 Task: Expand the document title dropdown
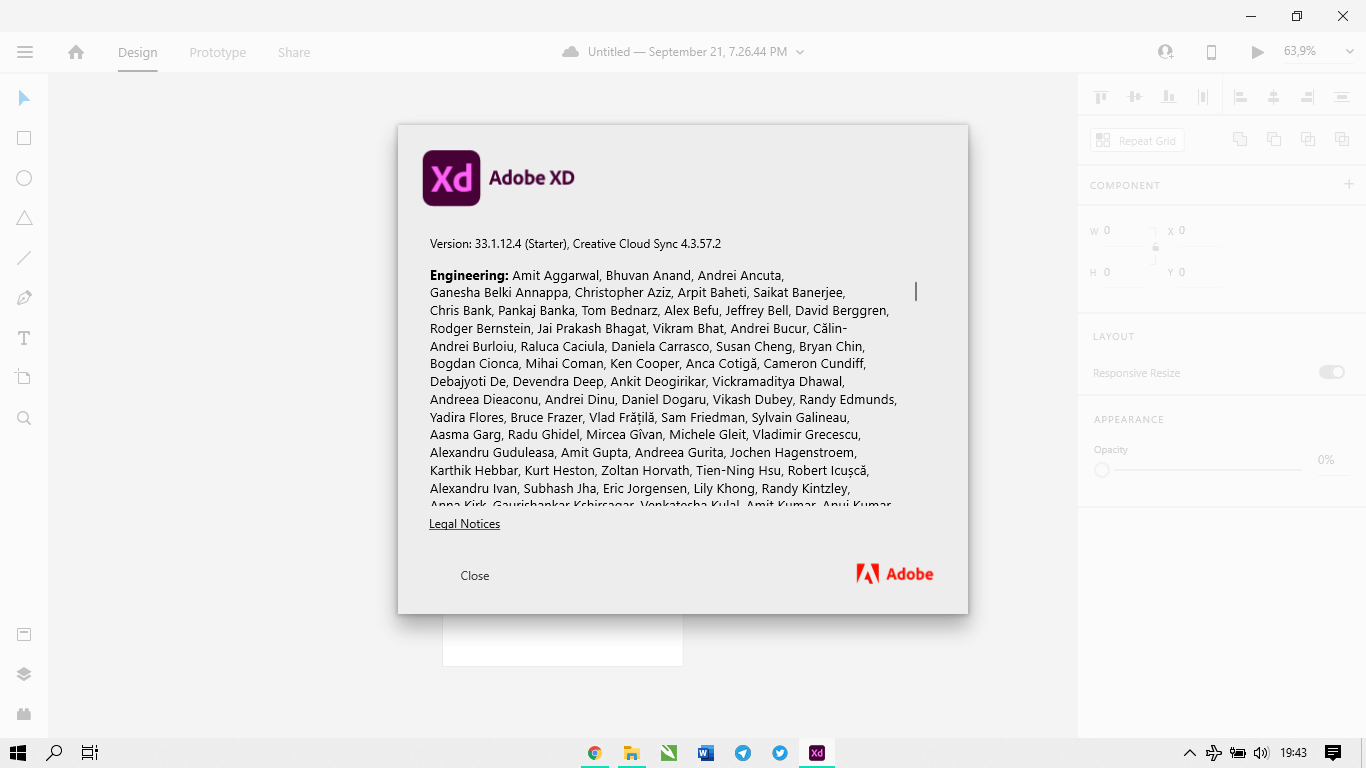tap(798, 51)
